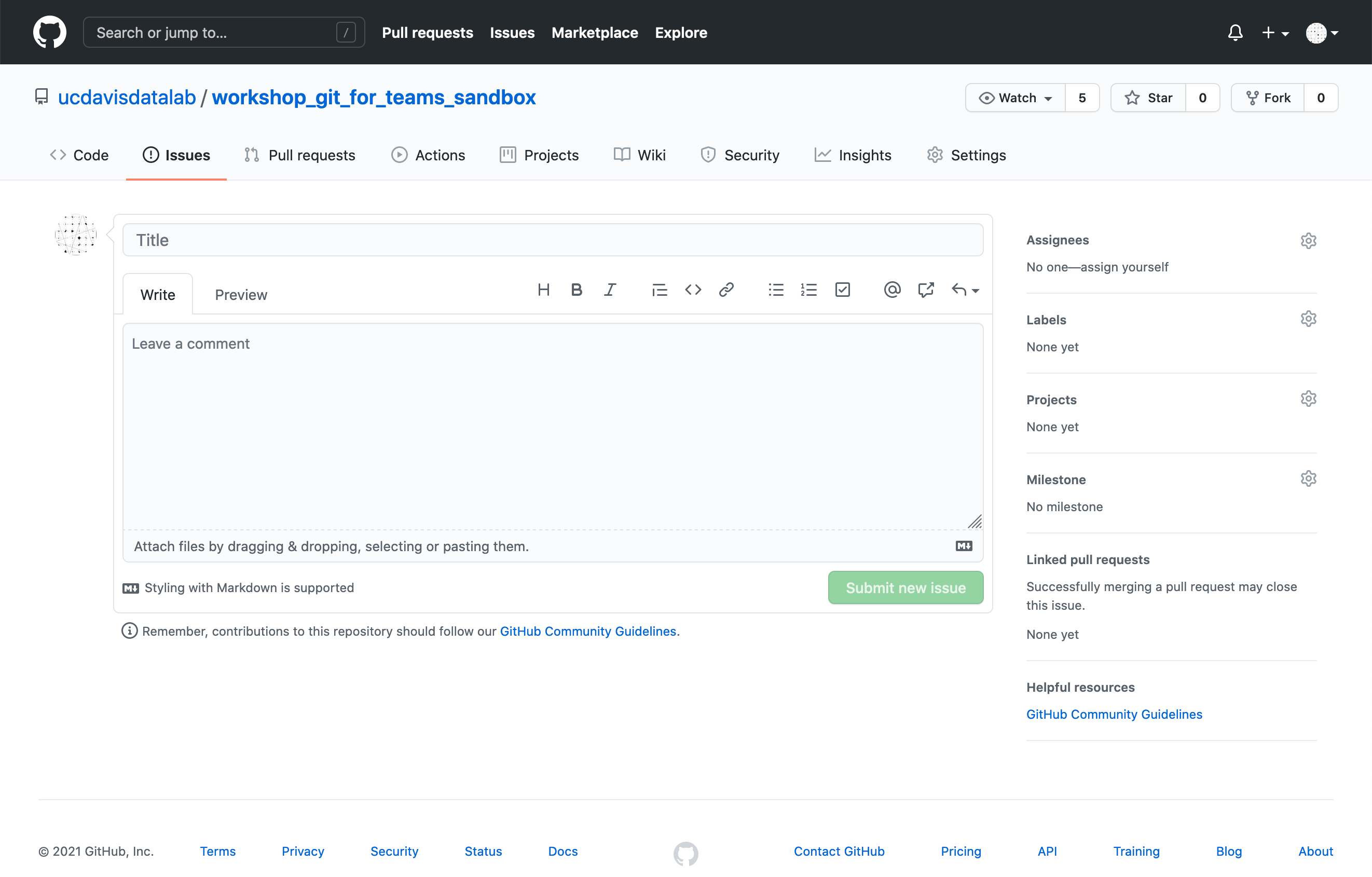Open the footer Pricing link
The width and height of the screenshot is (1372, 877).
pyautogui.click(x=961, y=851)
